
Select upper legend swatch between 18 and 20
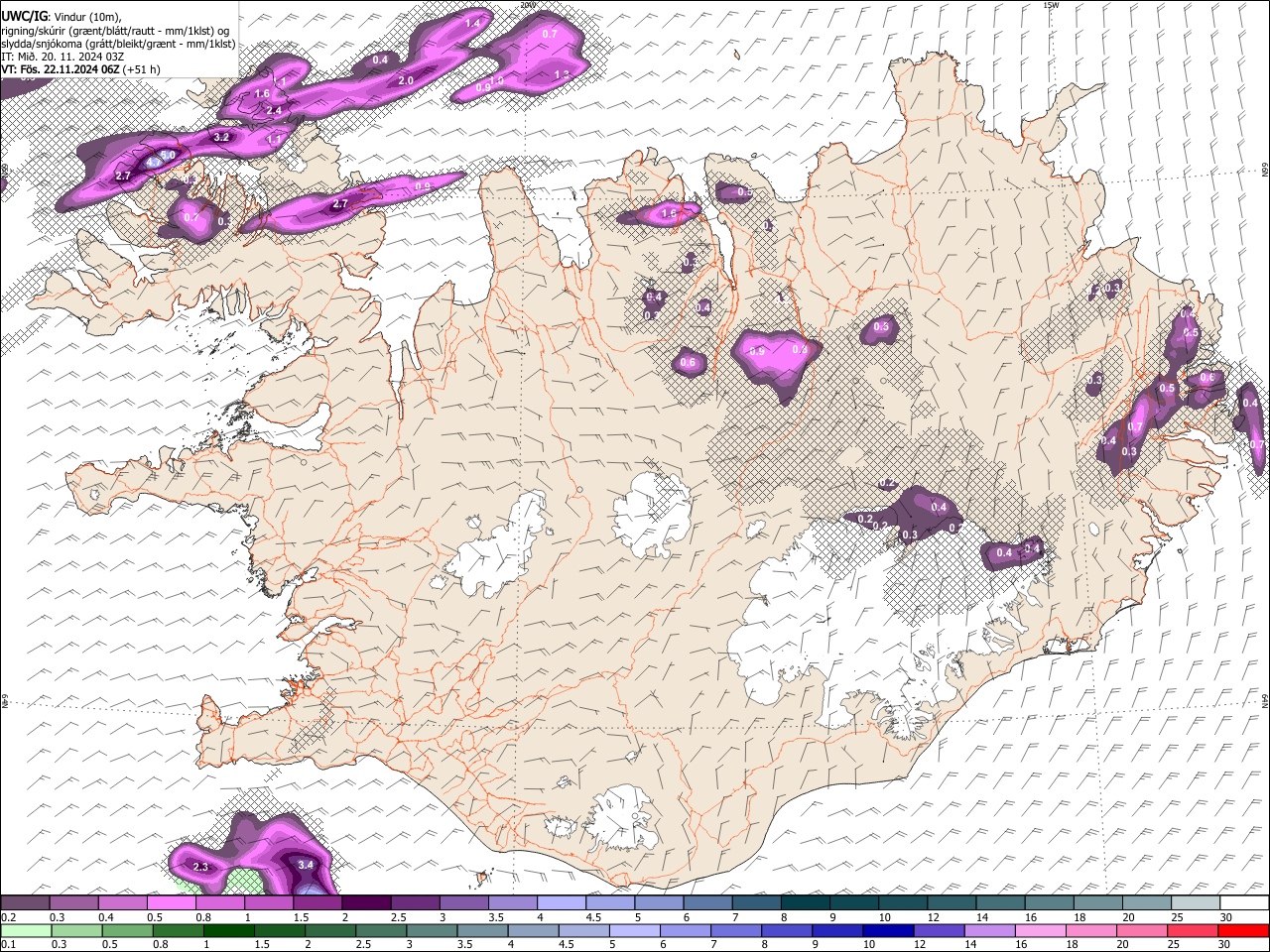(x=1097, y=903)
